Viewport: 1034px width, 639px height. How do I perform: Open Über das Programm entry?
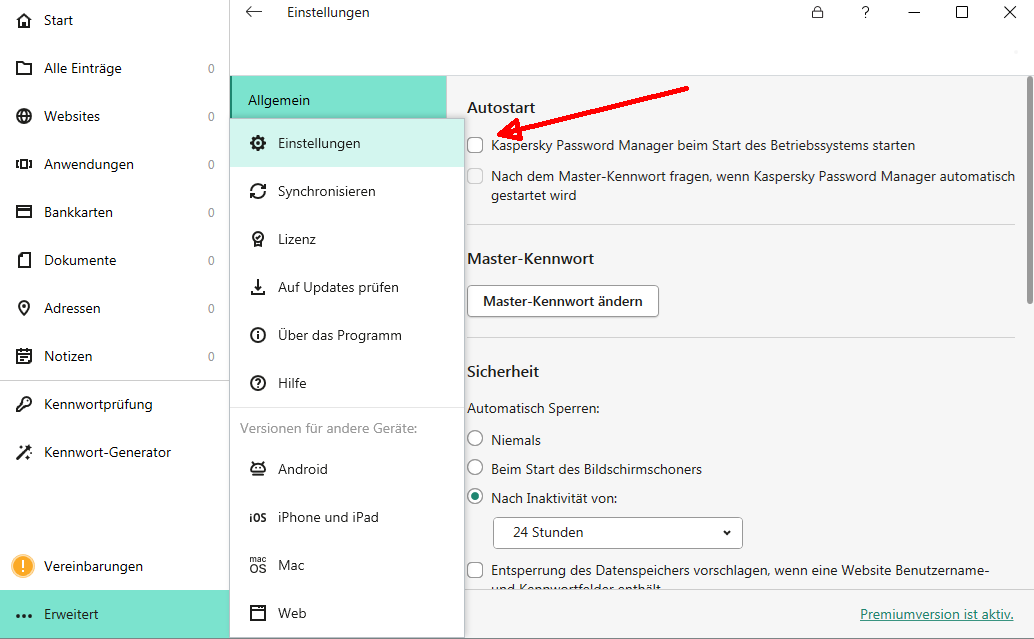tap(347, 335)
